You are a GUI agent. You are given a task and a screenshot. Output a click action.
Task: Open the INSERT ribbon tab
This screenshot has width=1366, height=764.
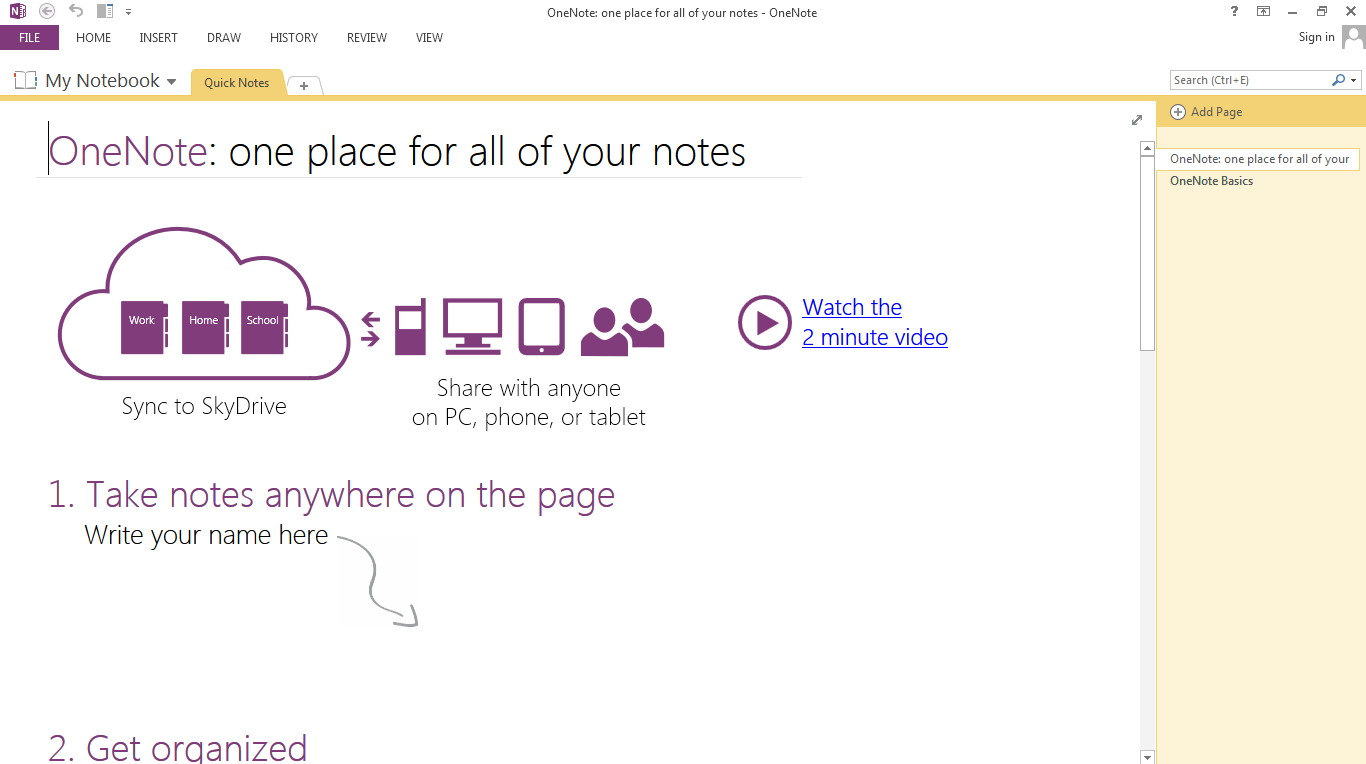point(158,38)
